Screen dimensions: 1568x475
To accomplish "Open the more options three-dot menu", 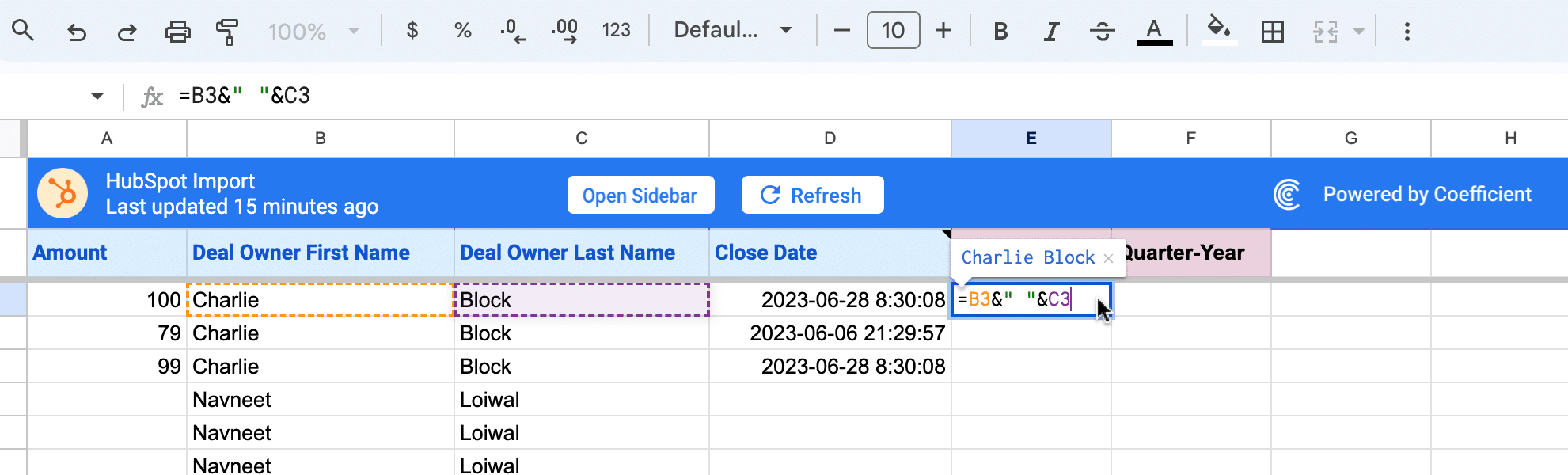I will pos(1407,32).
